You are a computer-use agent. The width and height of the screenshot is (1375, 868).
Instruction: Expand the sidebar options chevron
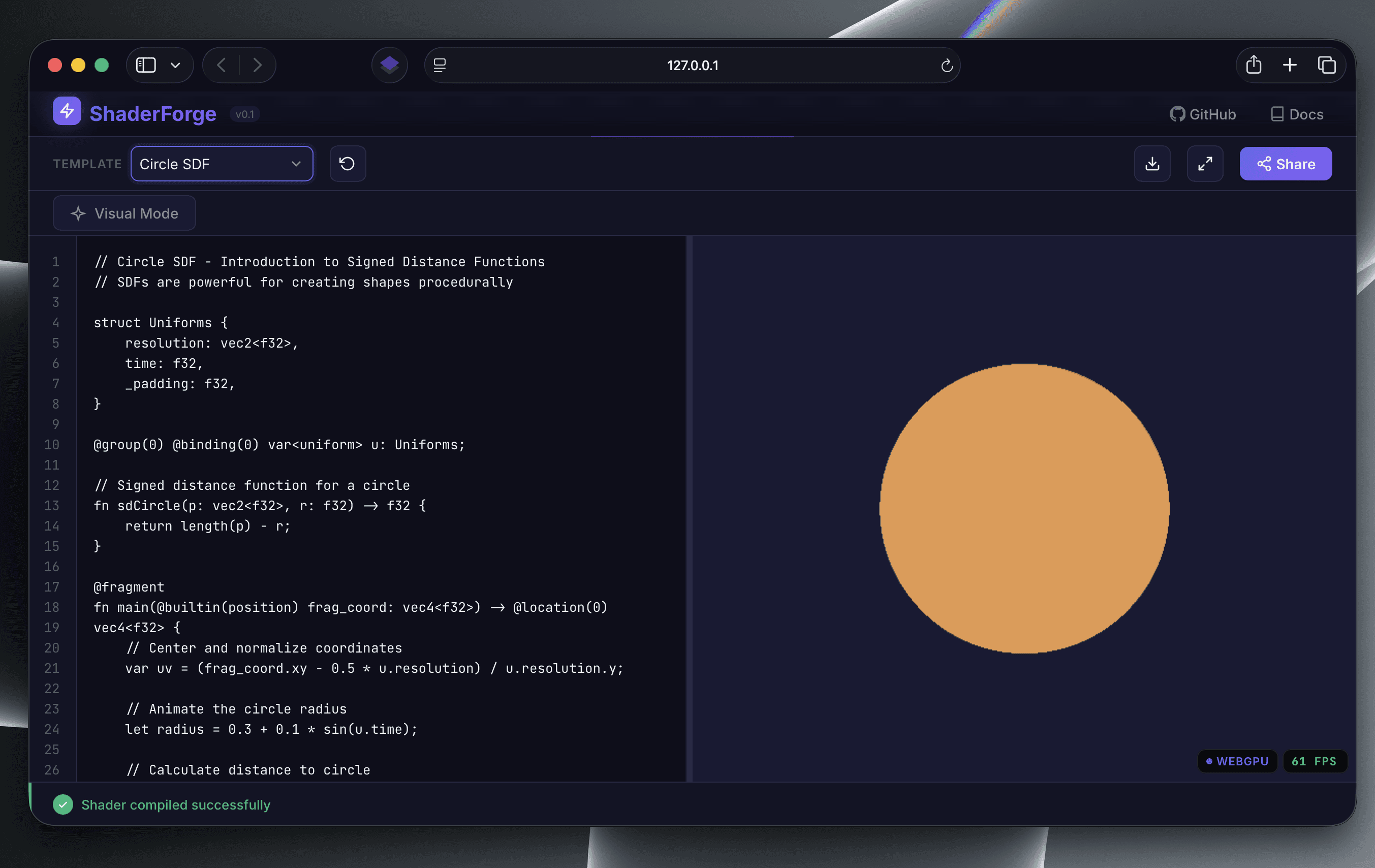click(175, 65)
